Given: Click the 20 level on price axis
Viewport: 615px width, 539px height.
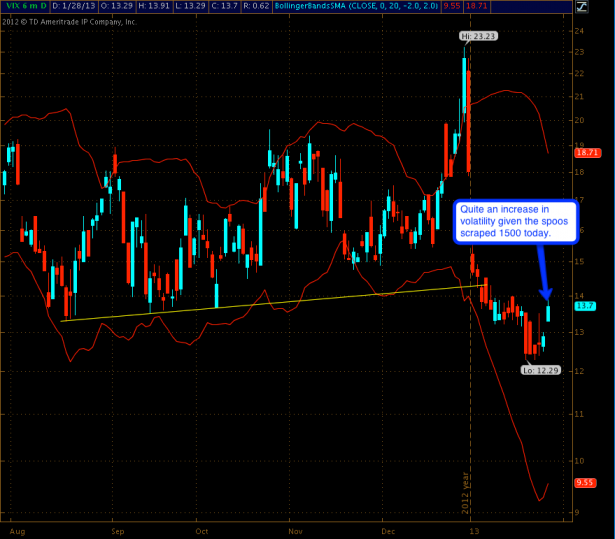Looking at the screenshot, I should [582, 120].
